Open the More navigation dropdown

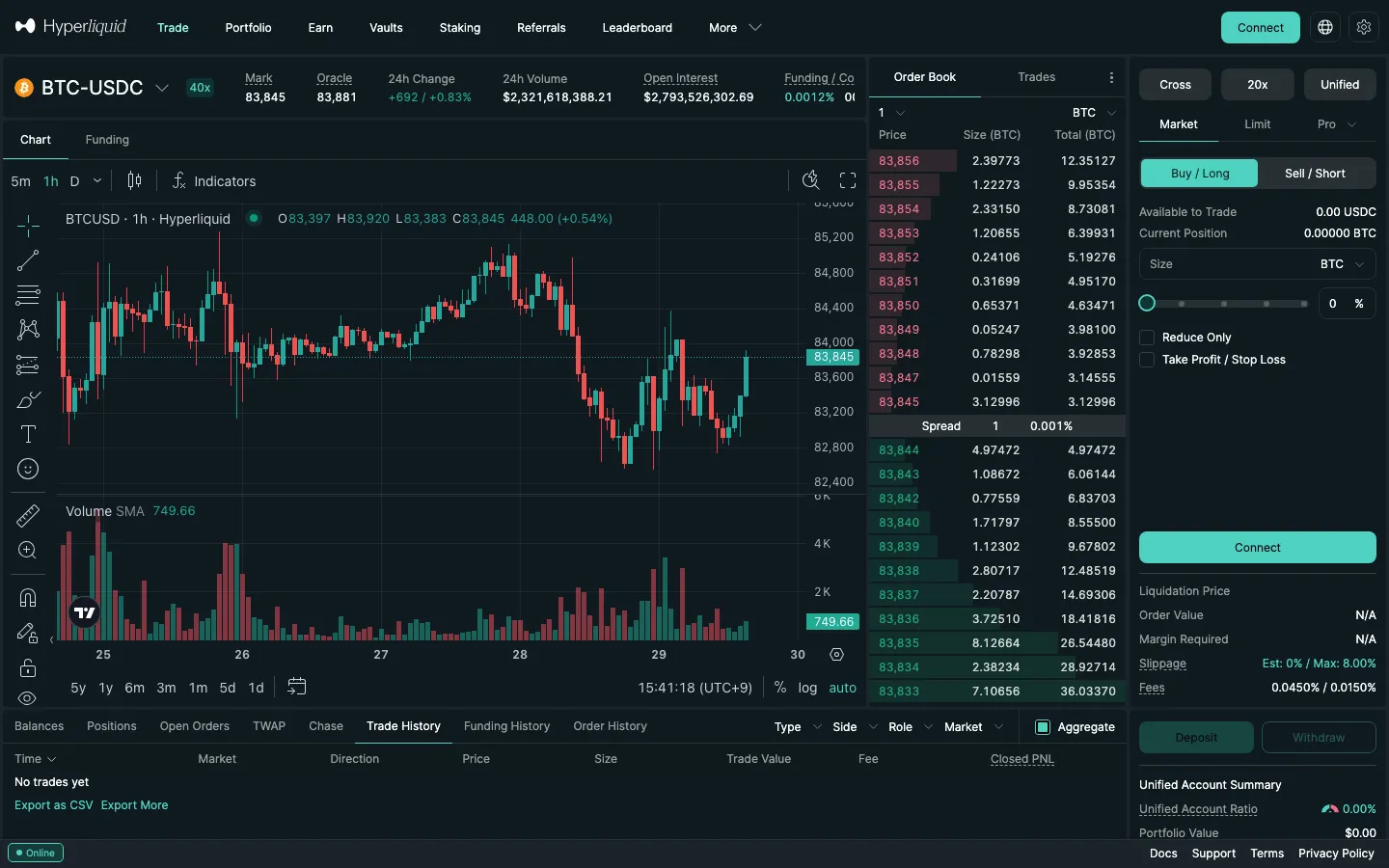pyautogui.click(x=735, y=28)
